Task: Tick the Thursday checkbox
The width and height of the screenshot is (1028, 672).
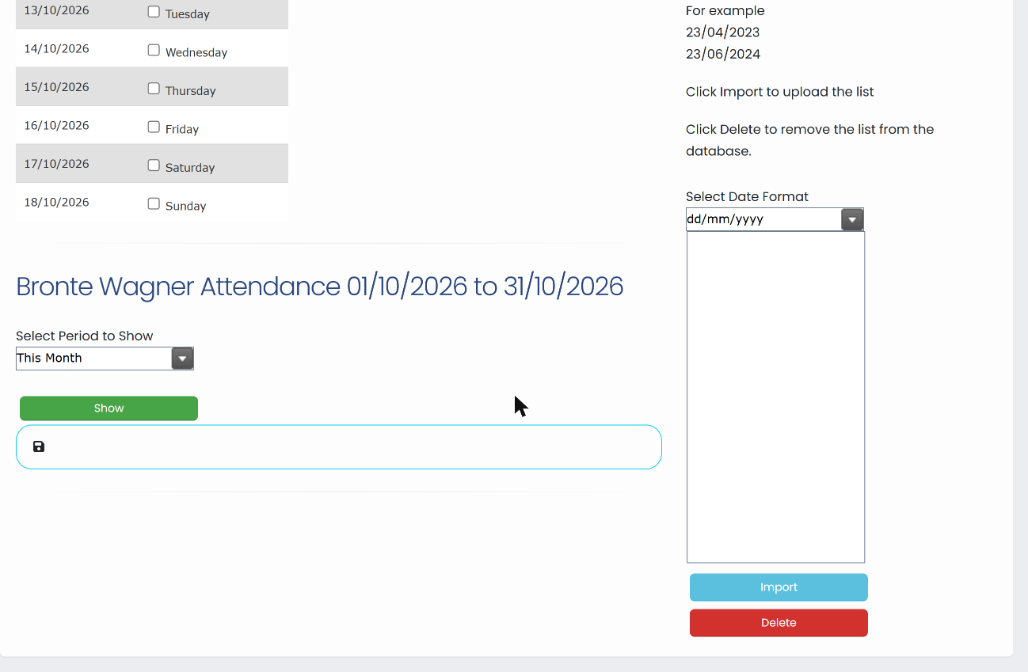Action: pos(153,89)
